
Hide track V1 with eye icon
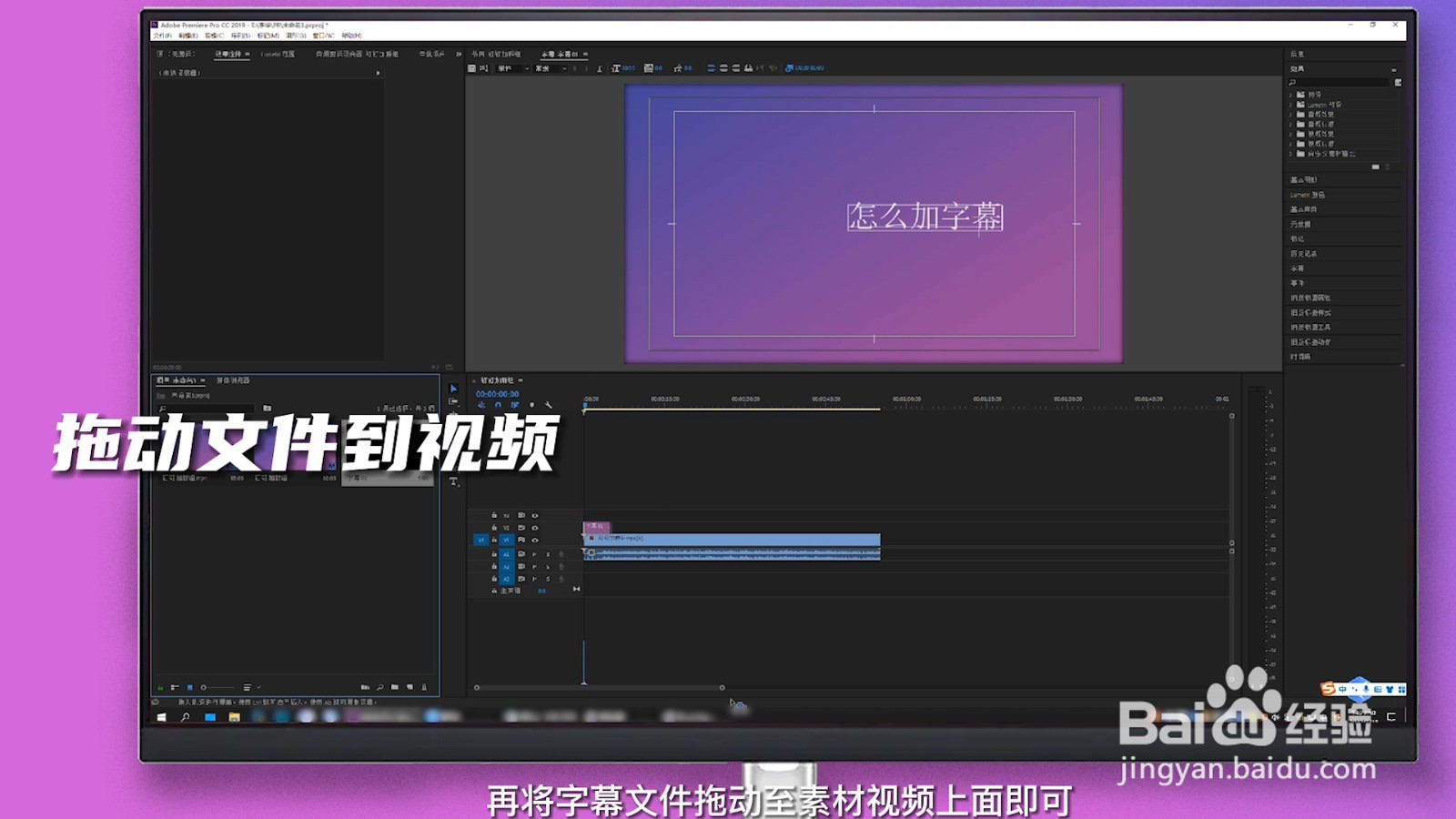click(x=535, y=540)
